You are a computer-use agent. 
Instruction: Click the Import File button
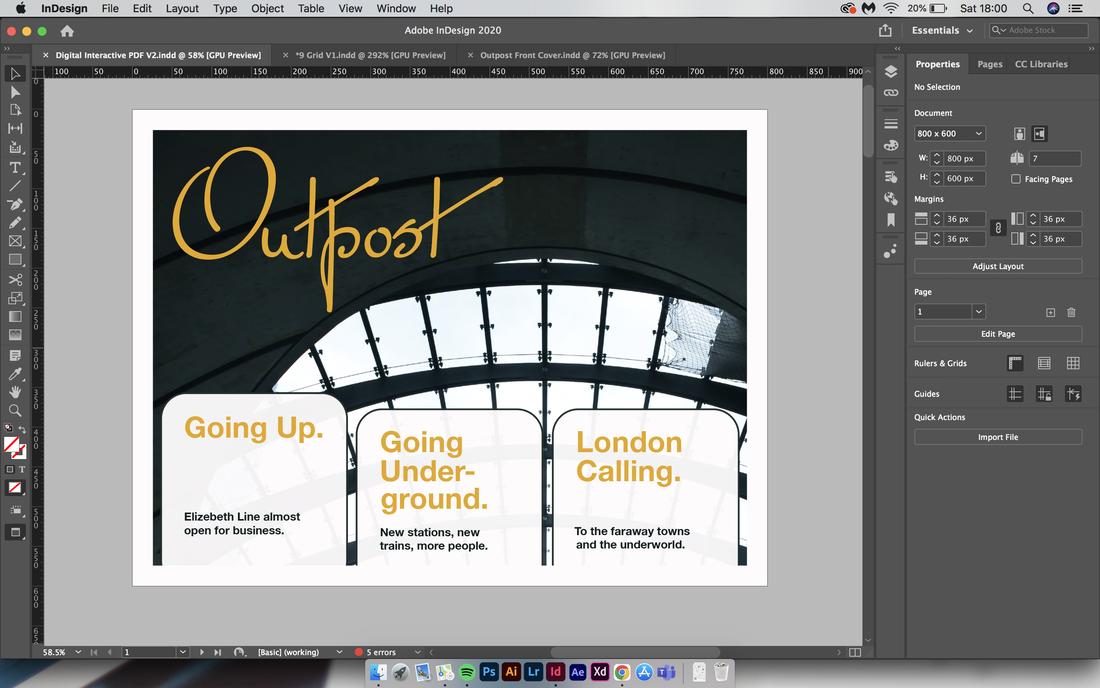pyautogui.click(x=998, y=437)
